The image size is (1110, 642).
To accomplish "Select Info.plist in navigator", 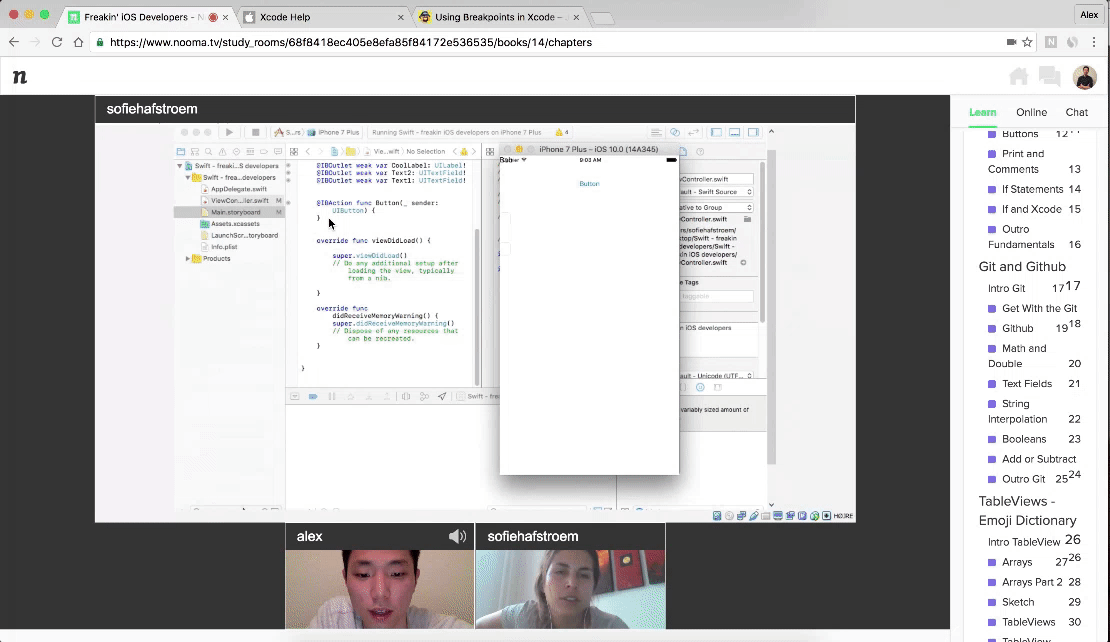I will click(x=218, y=247).
